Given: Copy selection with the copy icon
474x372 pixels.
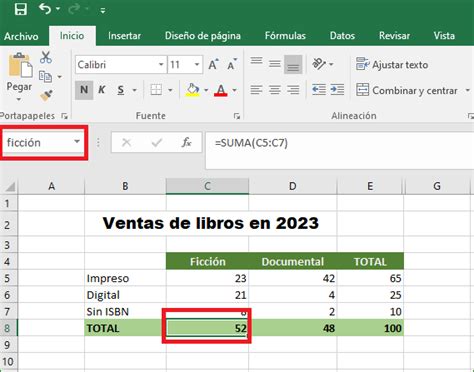Looking at the screenshot, I should (x=45, y=77).
